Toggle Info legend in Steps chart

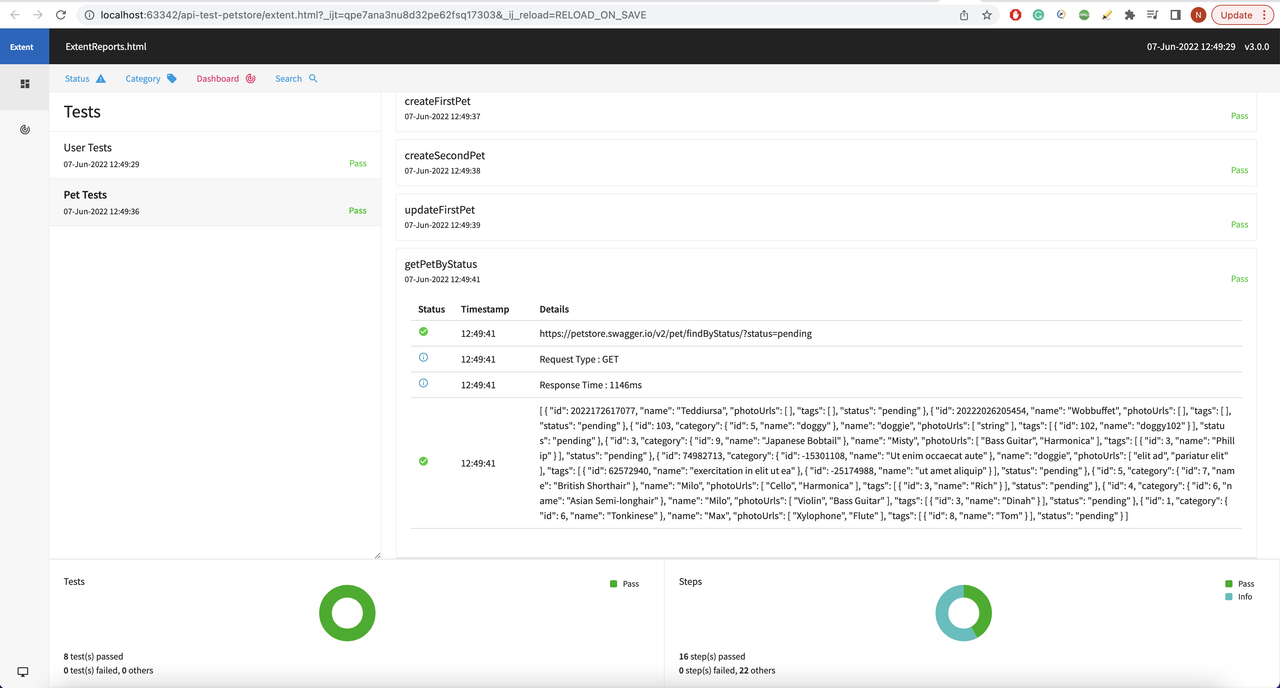click(x=1238, y=597)
